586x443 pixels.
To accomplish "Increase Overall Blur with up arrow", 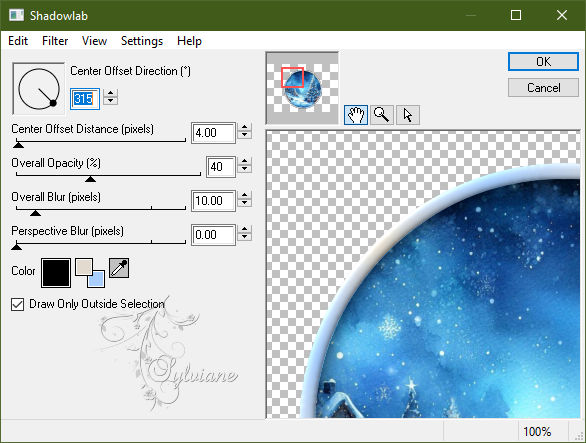I will coord(244,195).
